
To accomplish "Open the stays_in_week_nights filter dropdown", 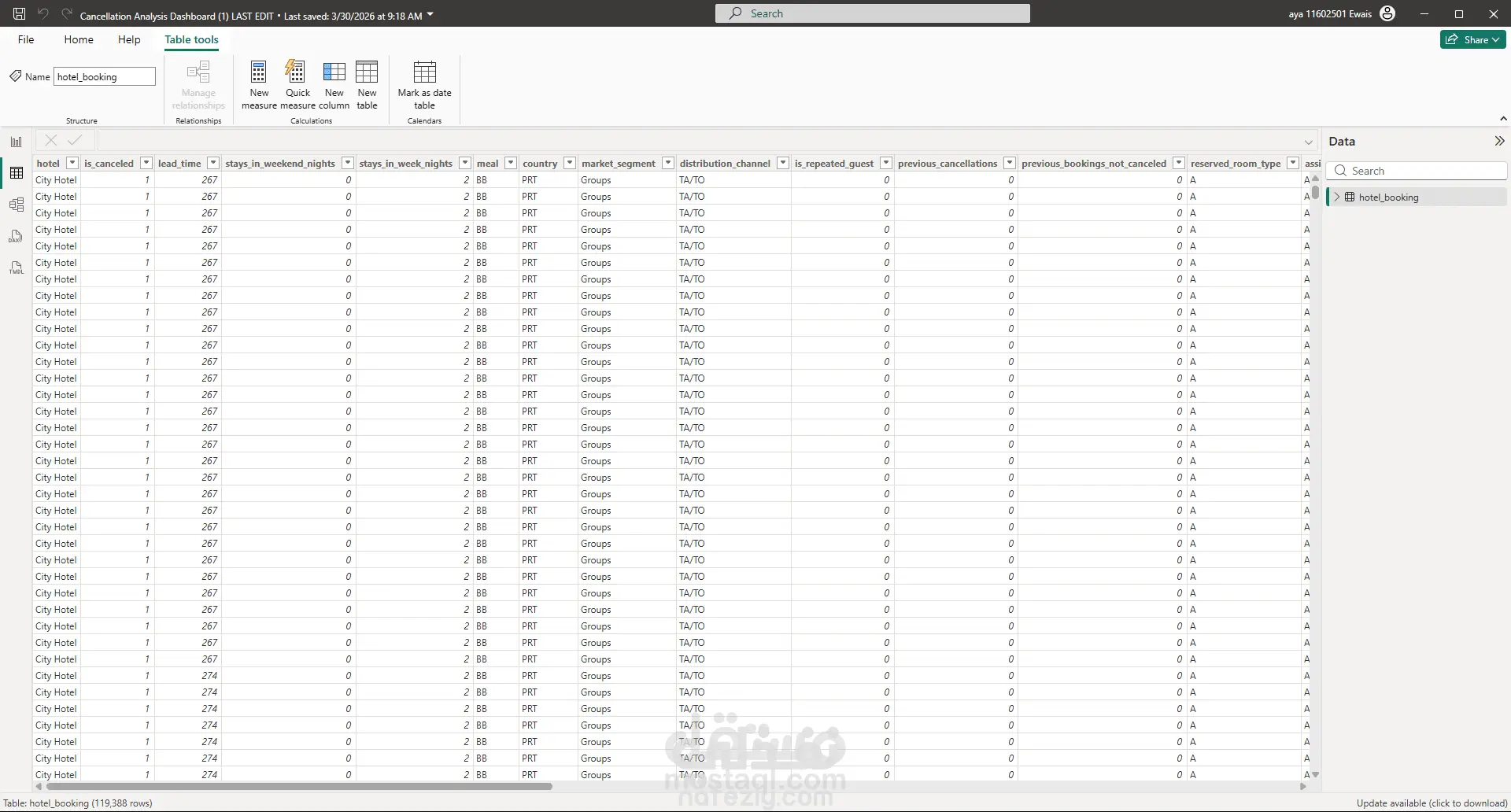I will [464, 163].
